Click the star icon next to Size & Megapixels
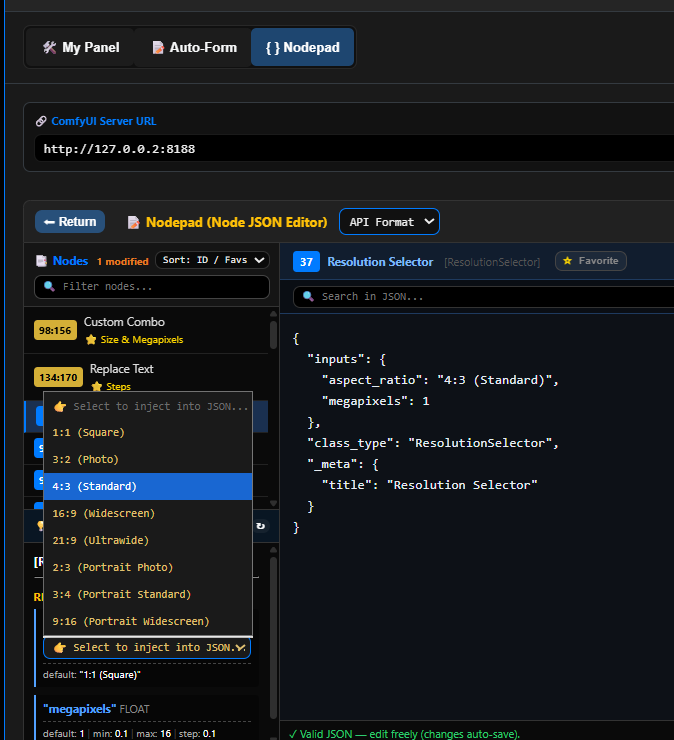This screenshot has width=674, height=740. [x=91, y=340]
